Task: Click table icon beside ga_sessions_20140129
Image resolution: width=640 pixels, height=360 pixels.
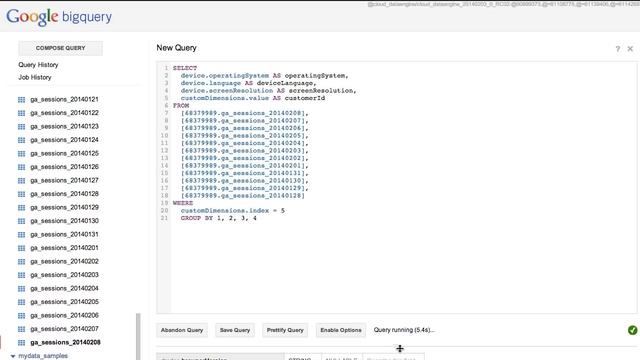Action: (22, 207)
